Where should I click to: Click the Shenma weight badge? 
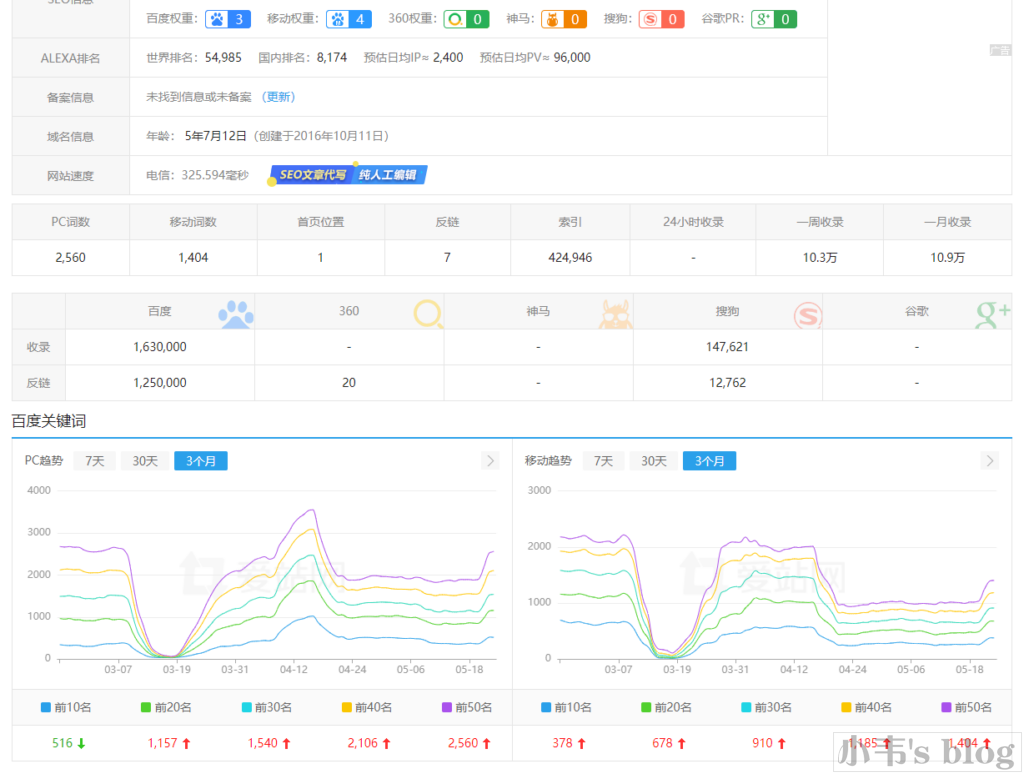(564, 19)
